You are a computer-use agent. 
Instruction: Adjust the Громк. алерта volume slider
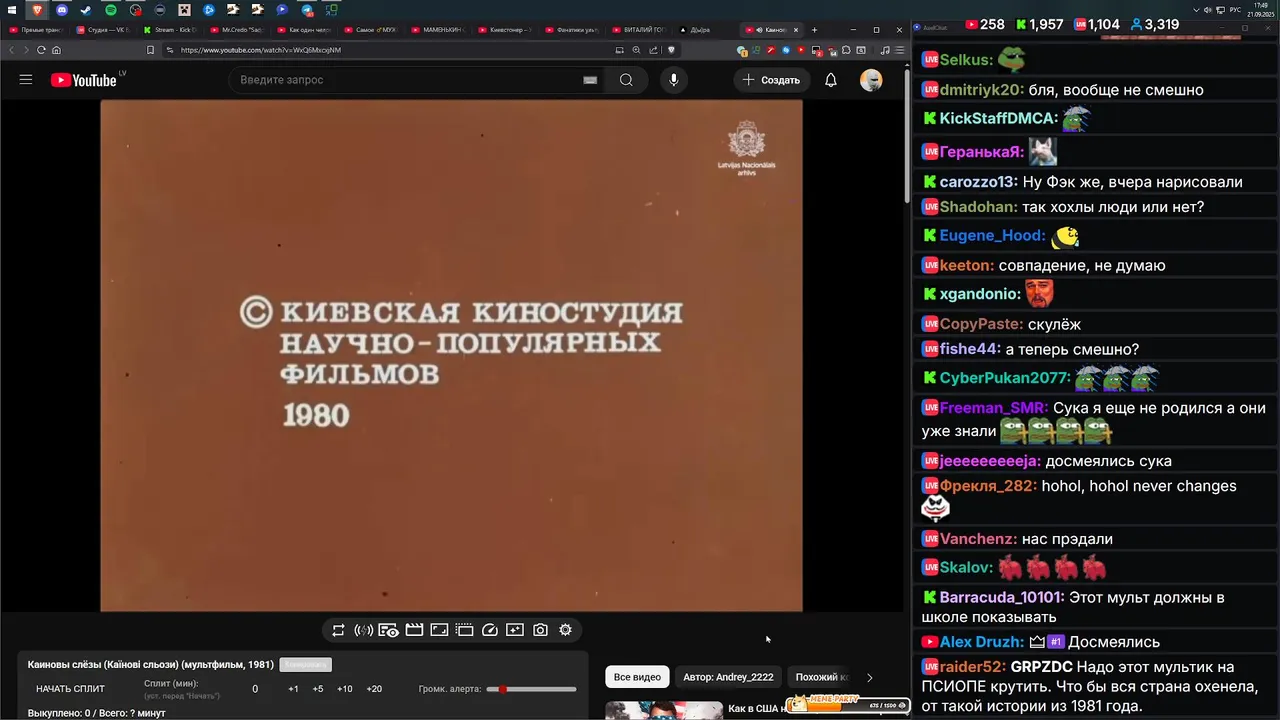click(x=531, y=689)
